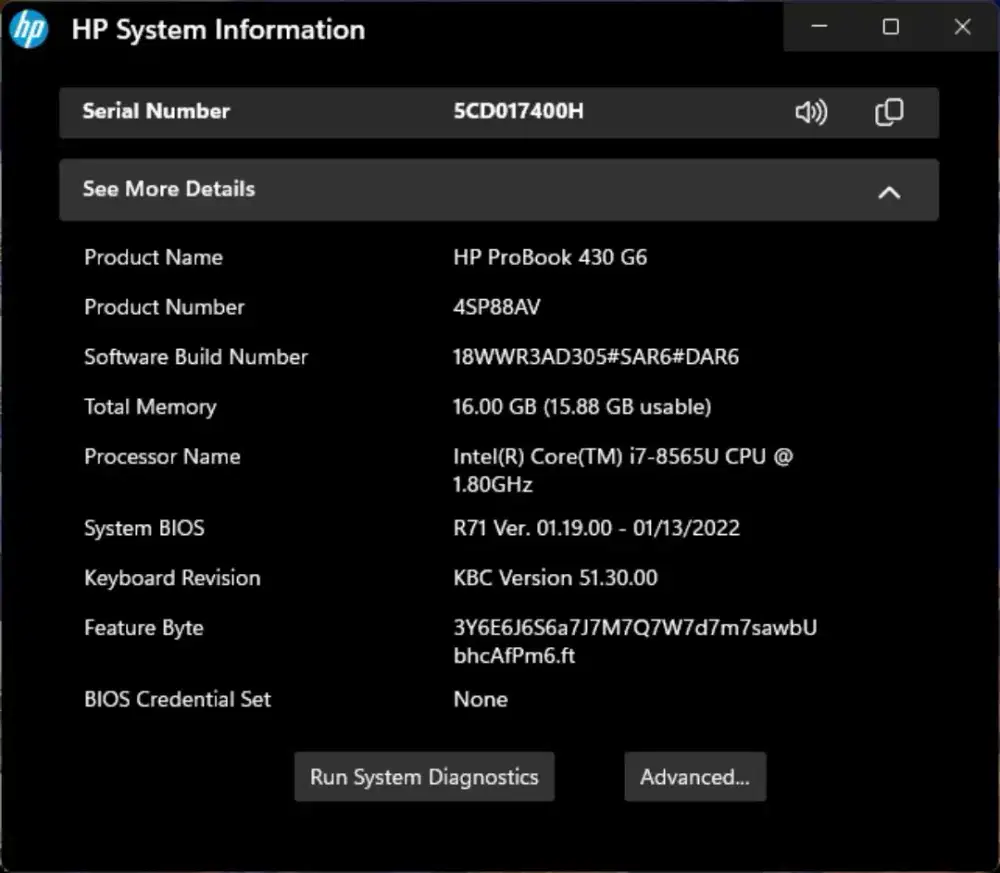This screenshot has height=873, width=1000.
Task: Click the Product Number 4SP88AV value
Action: [497, 307]
